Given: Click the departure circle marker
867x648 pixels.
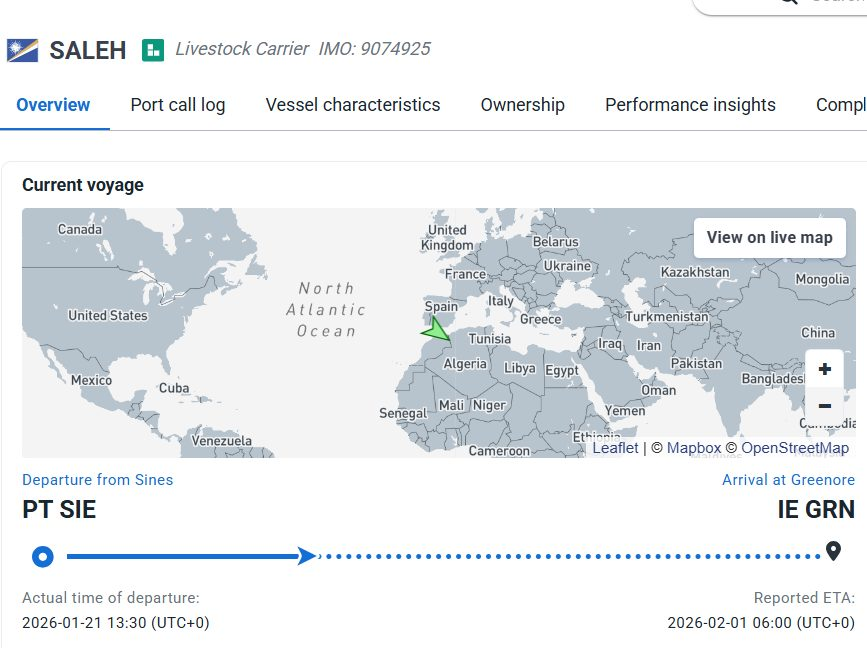Looking at the screenshot, I should click(43, 556).
